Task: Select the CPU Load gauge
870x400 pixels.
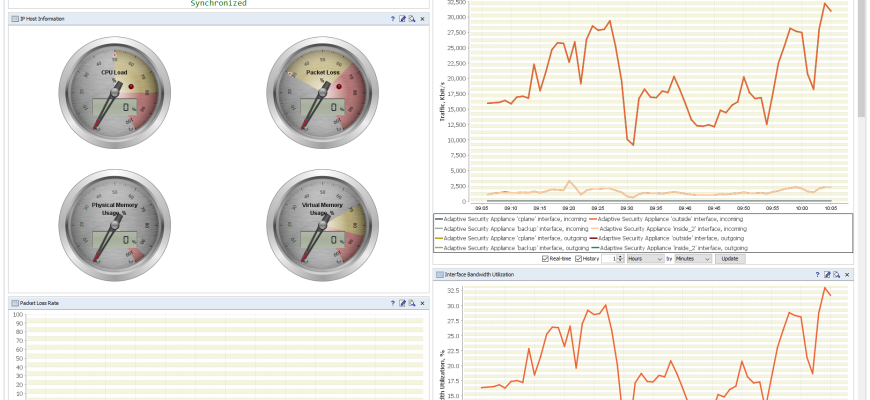Action: pyautogui.click(x=114, y=92)
